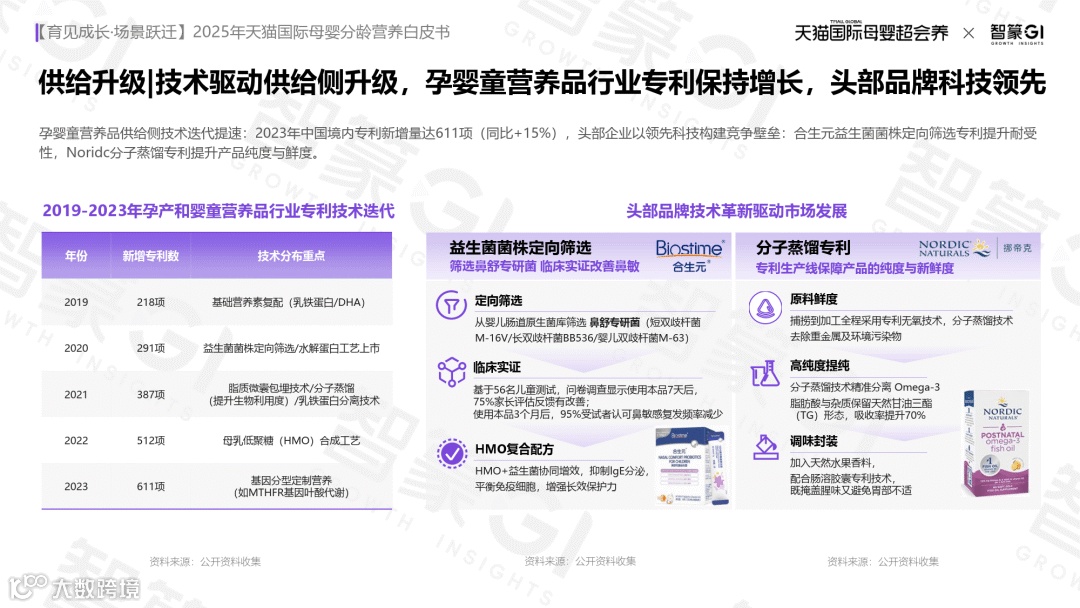Image resolution: width=1080 pixels, height=608 pixels.
Task: Click 益生菌菌株定向筛选/水解蛋白工艺上市 cell
Action: click(291, 348)
